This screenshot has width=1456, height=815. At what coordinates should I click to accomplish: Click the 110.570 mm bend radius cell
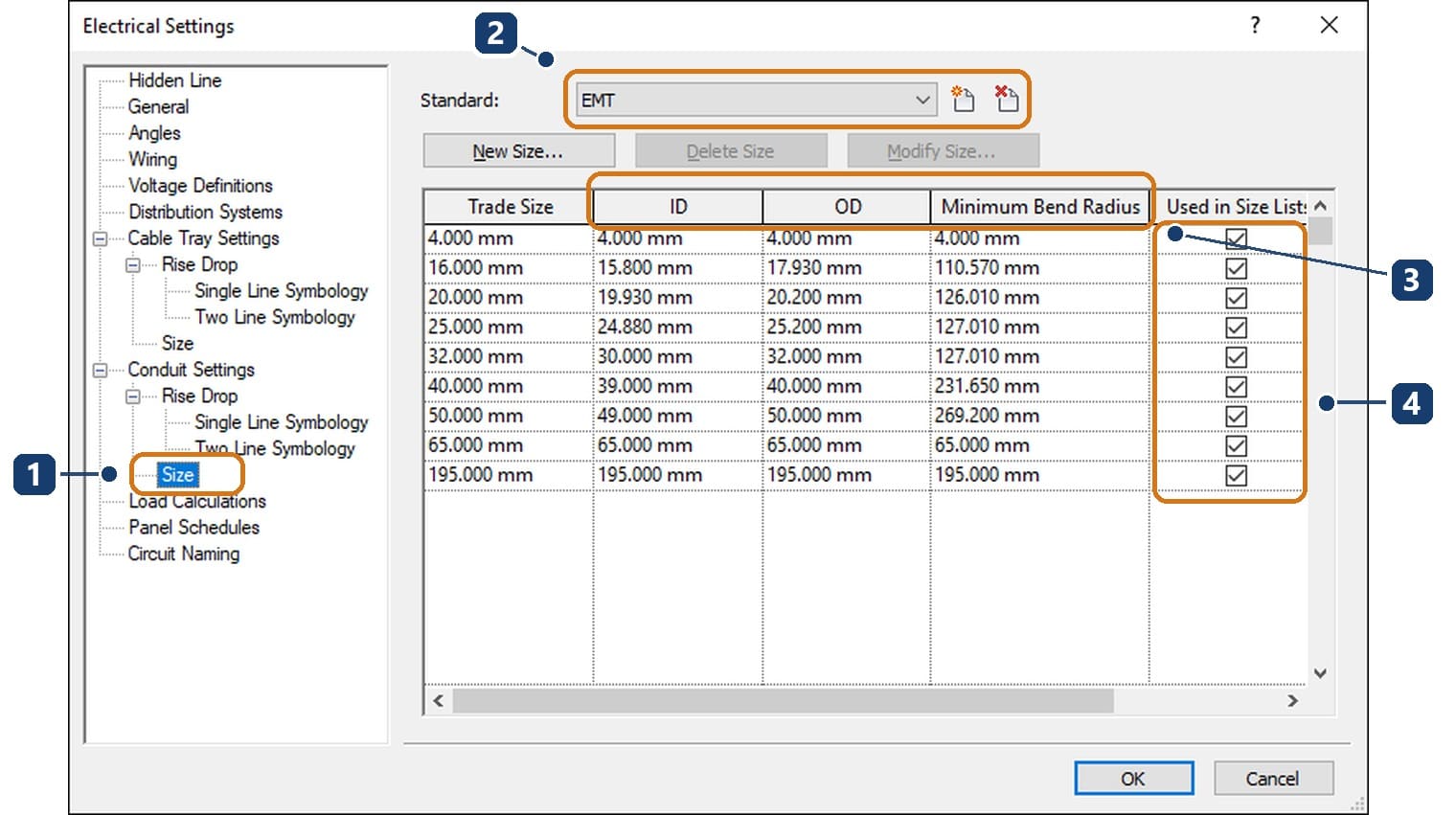(x=1040, y=268)
